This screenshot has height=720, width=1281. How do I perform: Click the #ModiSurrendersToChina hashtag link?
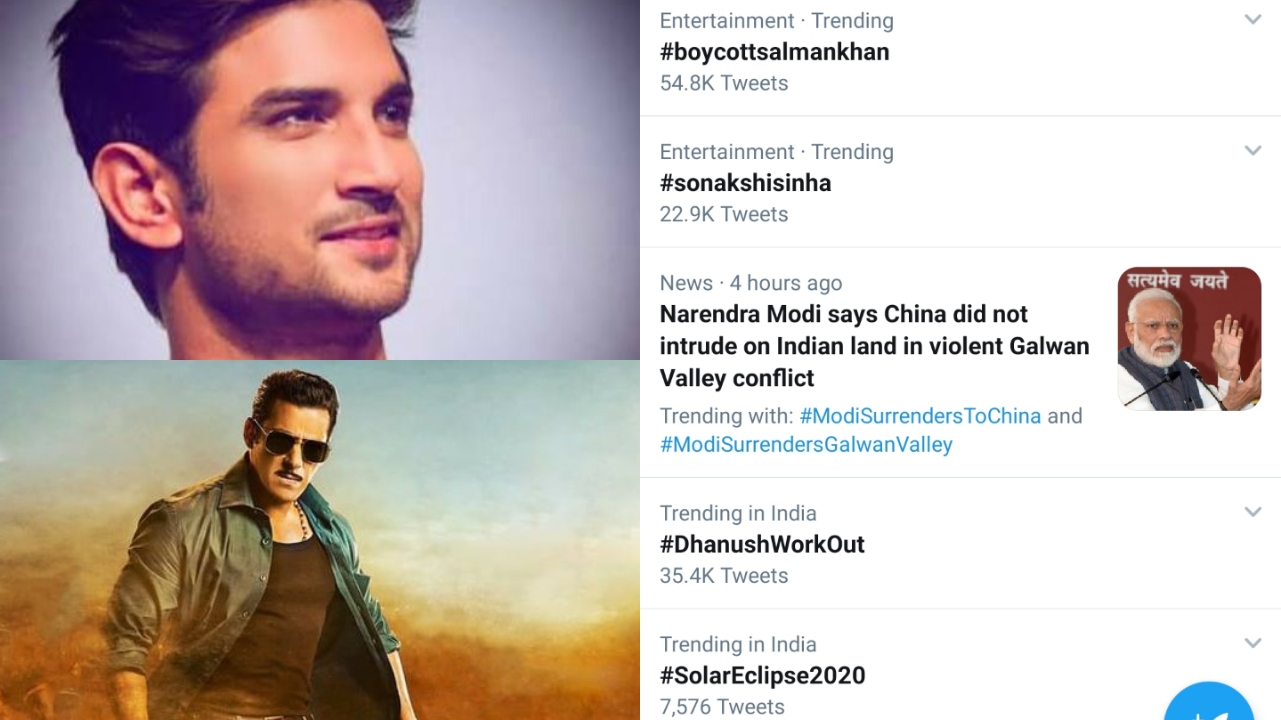(920, 416)
